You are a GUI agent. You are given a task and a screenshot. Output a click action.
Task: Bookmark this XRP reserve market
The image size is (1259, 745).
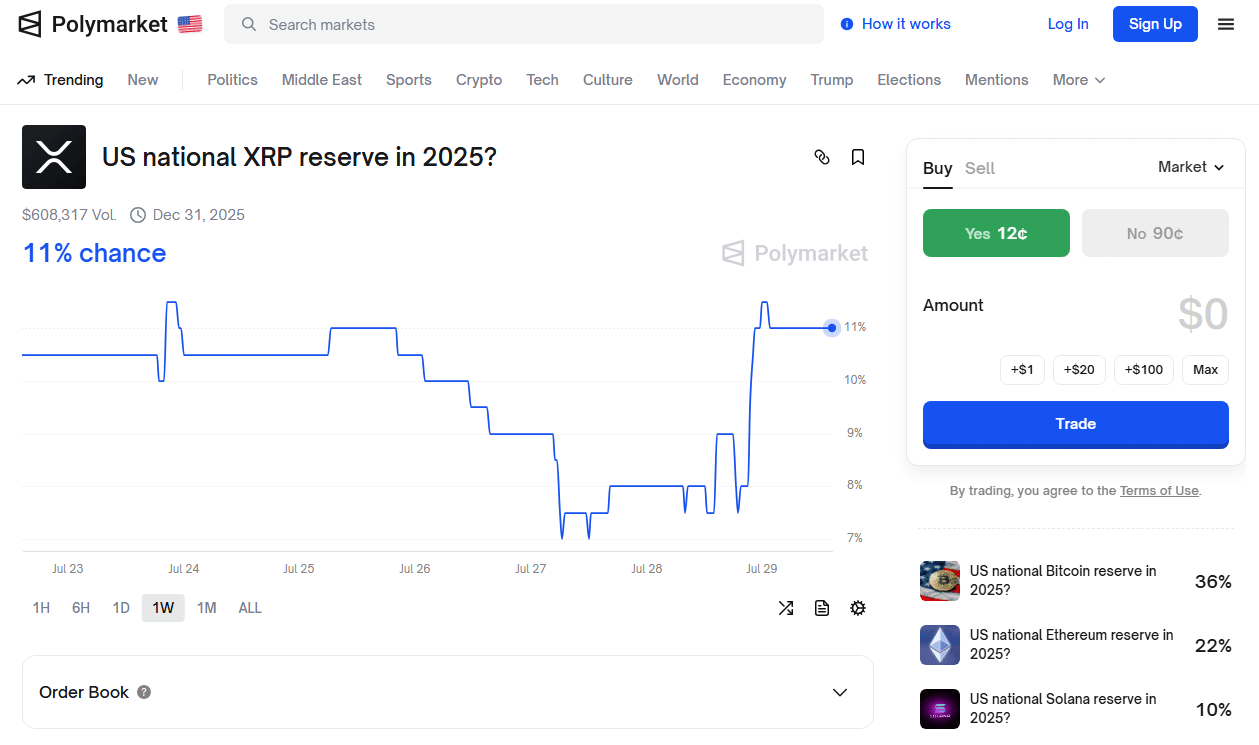pyautogui.click(x=858, y=157)
